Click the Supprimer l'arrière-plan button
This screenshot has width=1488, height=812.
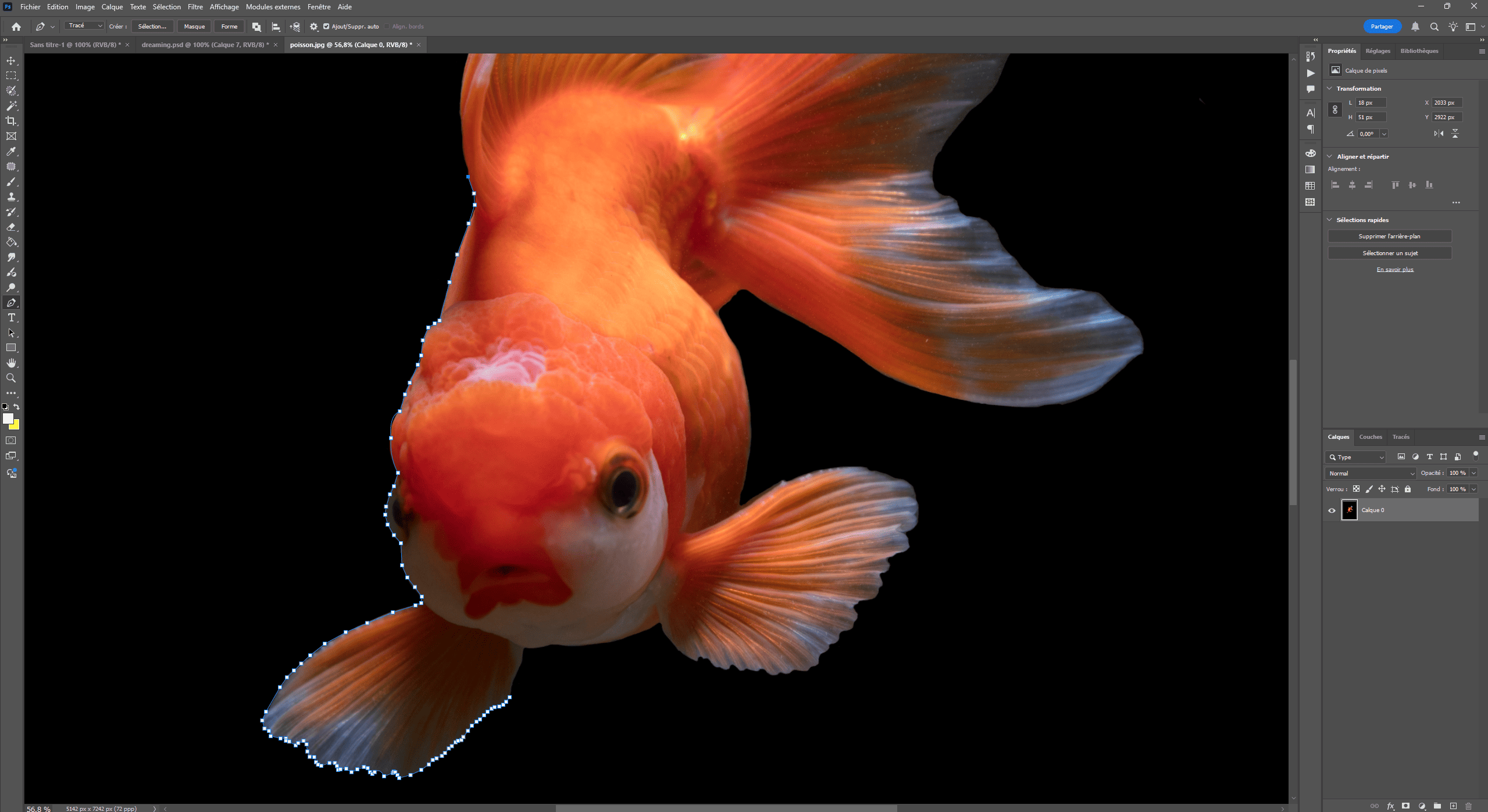1389,236
